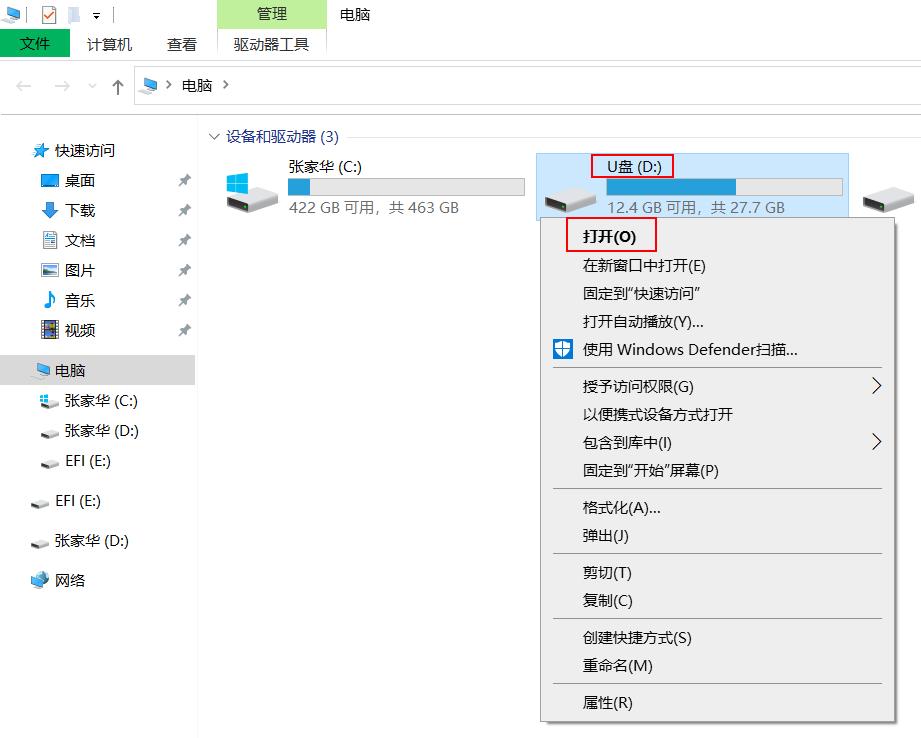Image resolution: width=921 pixels, height=738 pixels.
Task: Unpin 桌面 from Quick Access
Action: 183,180
